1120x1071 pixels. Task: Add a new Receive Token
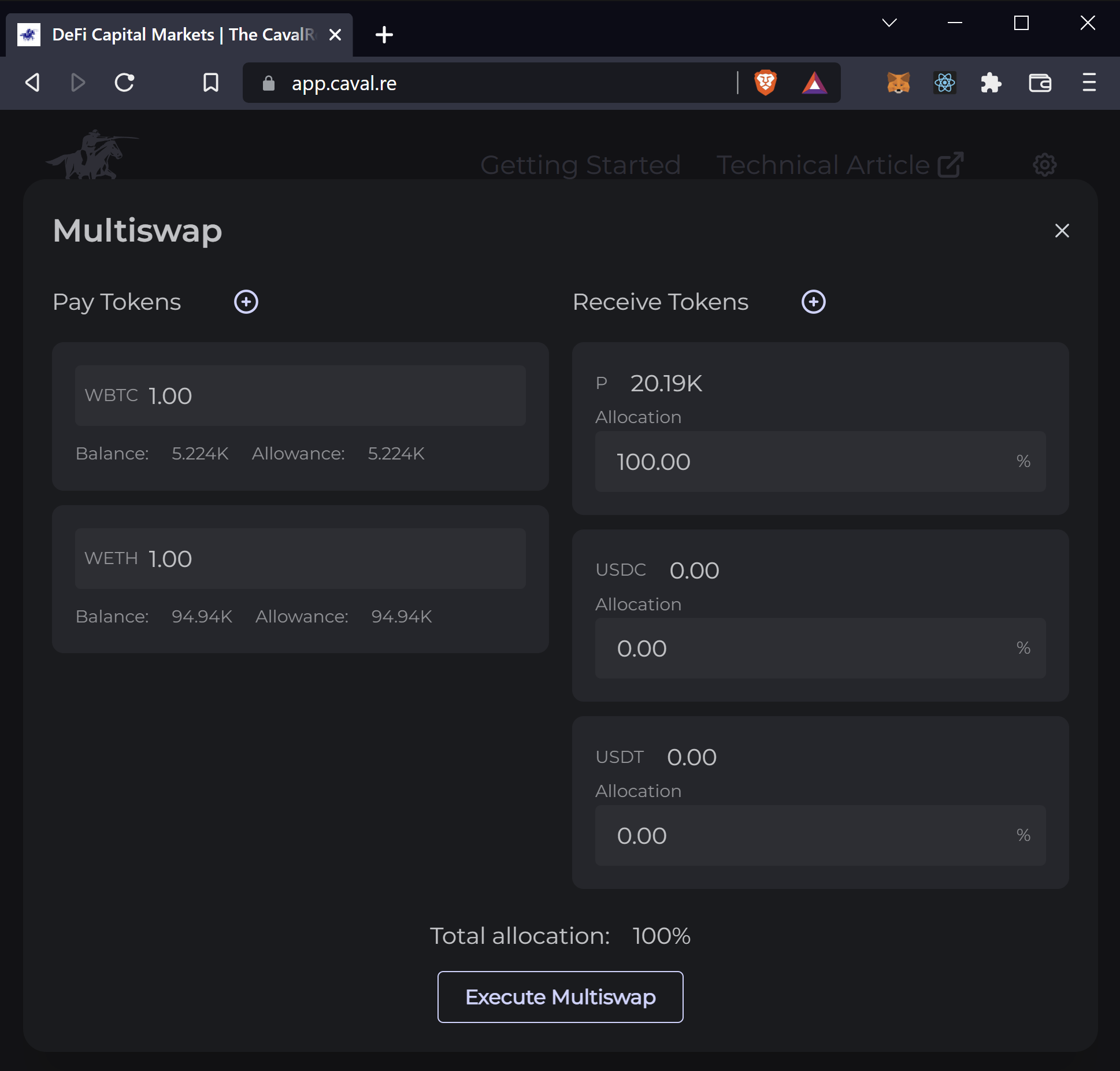point(814,302)
